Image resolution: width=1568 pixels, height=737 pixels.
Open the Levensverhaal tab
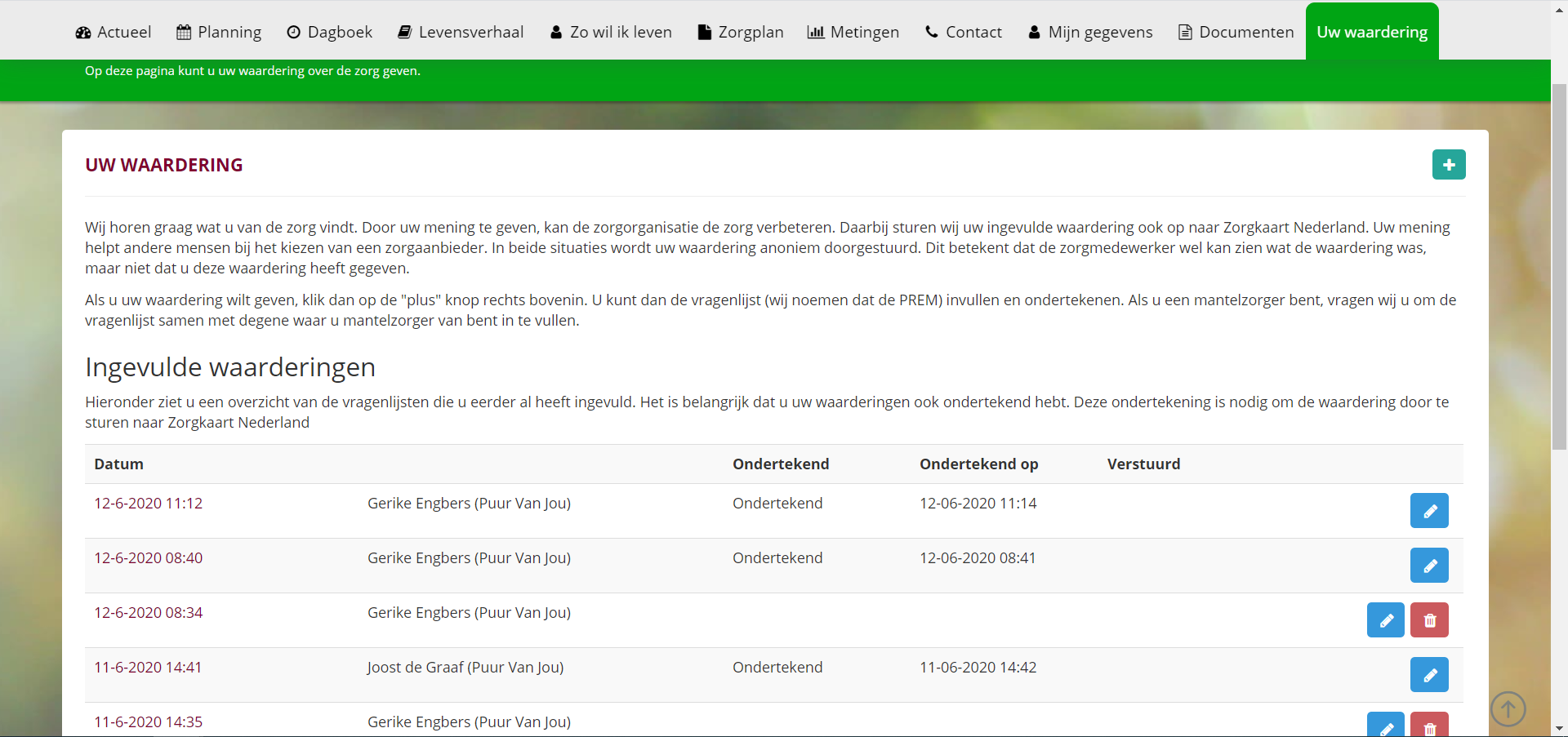[x=461, y=32]
